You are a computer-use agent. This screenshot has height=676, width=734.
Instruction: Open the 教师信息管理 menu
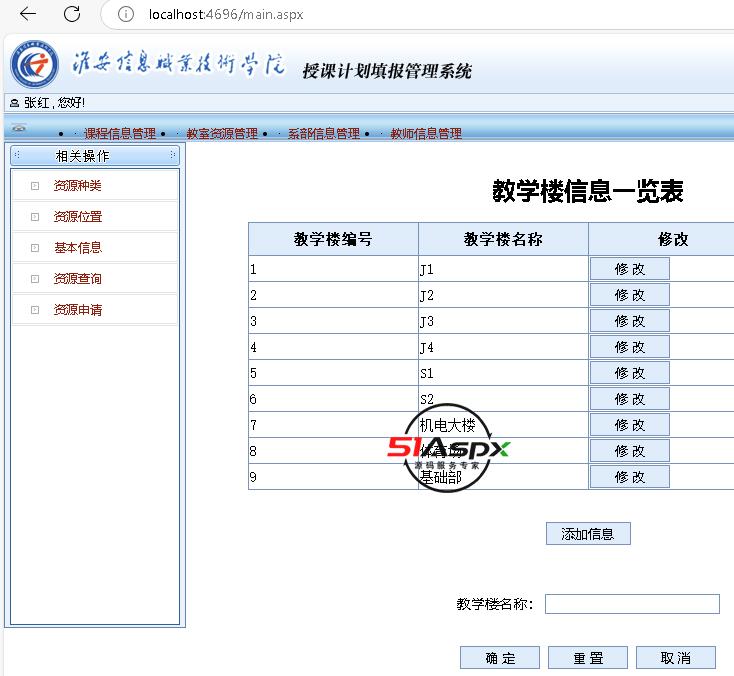425,133
